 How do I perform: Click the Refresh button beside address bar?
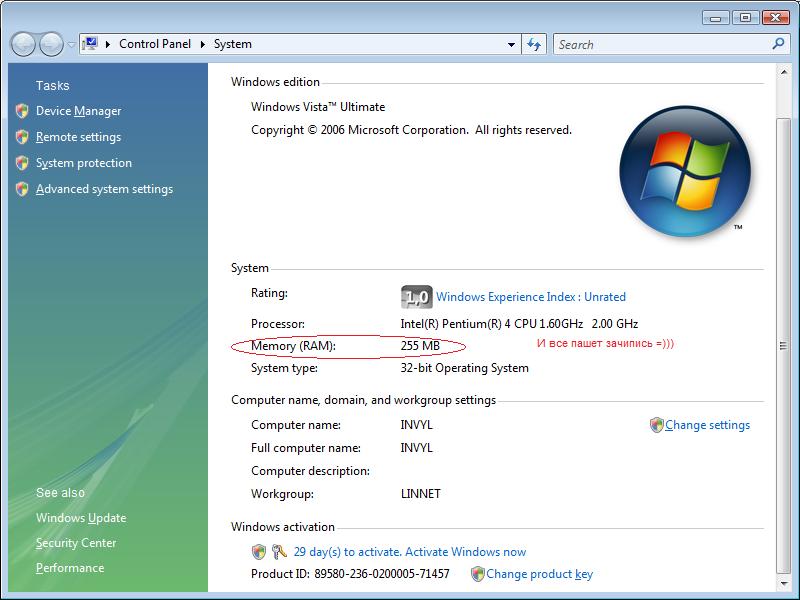534,44
